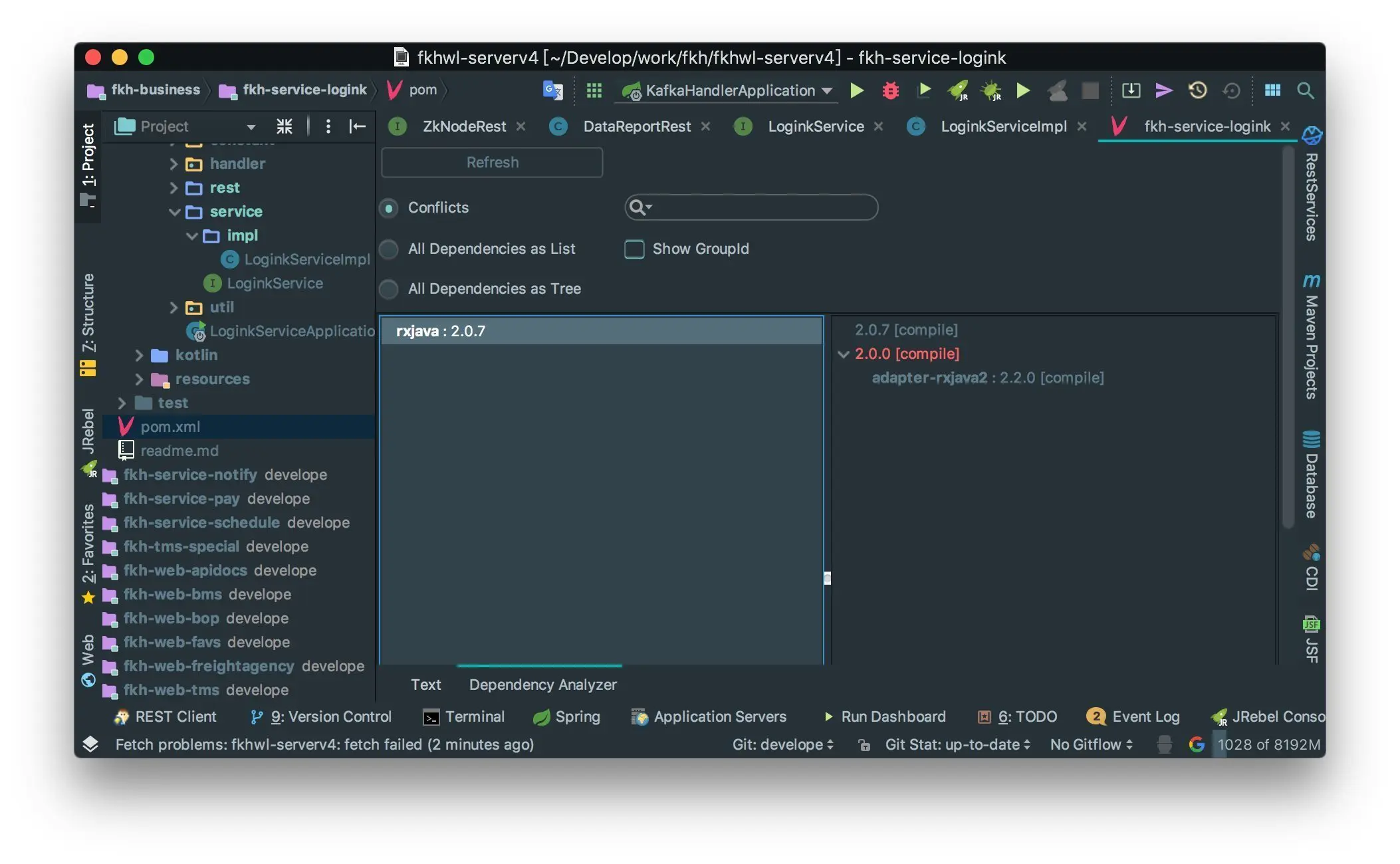Click the Show History clock icon

pyautogui.click(x=1197, y=90)
